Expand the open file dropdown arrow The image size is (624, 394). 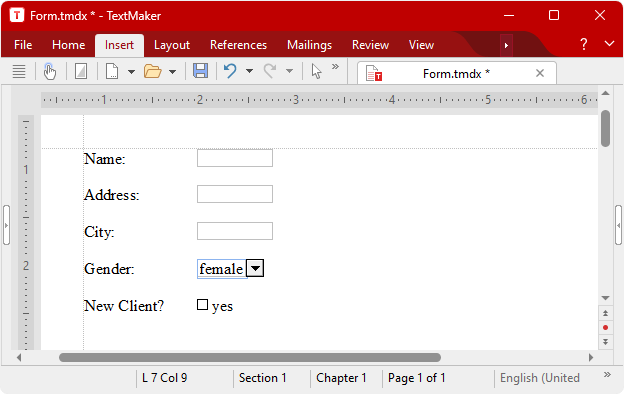pyautogui.click(x=172, y=72)
